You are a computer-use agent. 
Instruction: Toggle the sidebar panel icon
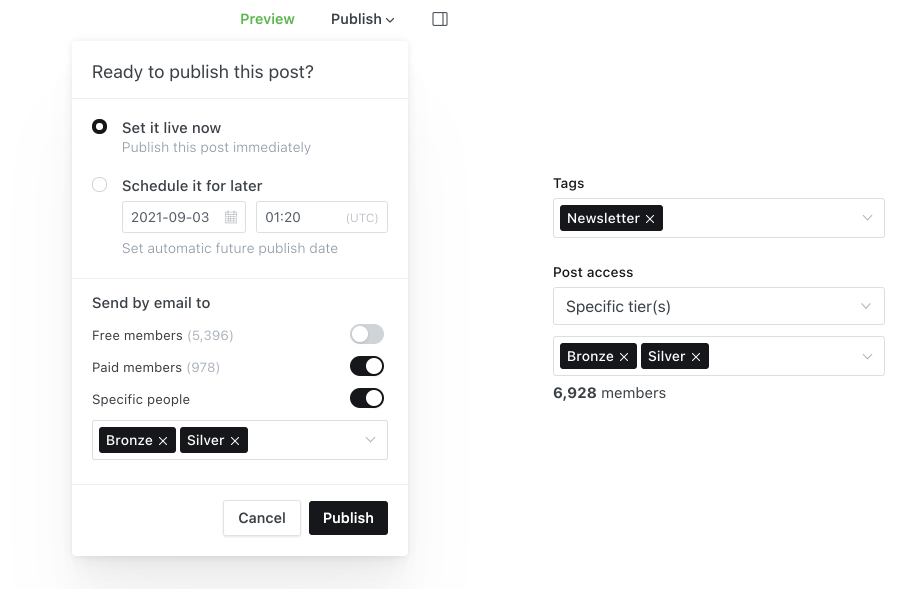440,19
